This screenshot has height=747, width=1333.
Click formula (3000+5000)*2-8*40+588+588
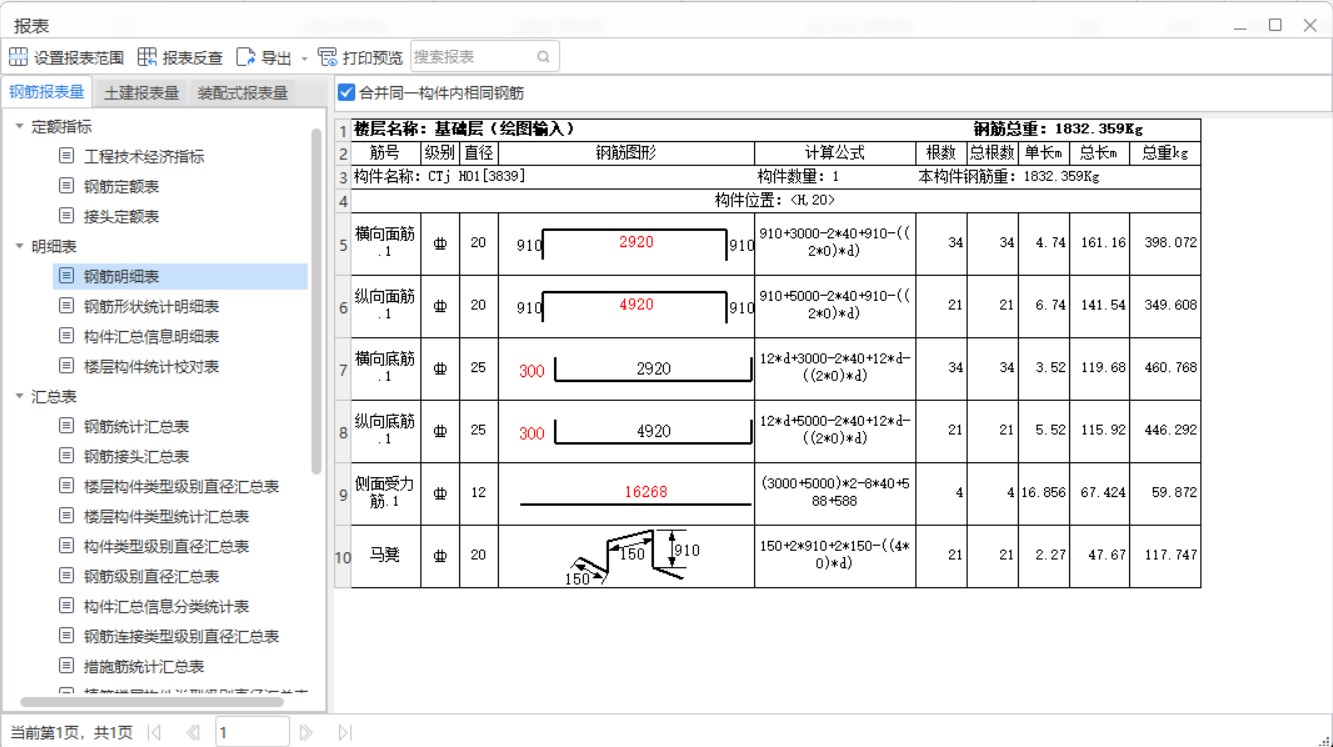tap(835, 492)
